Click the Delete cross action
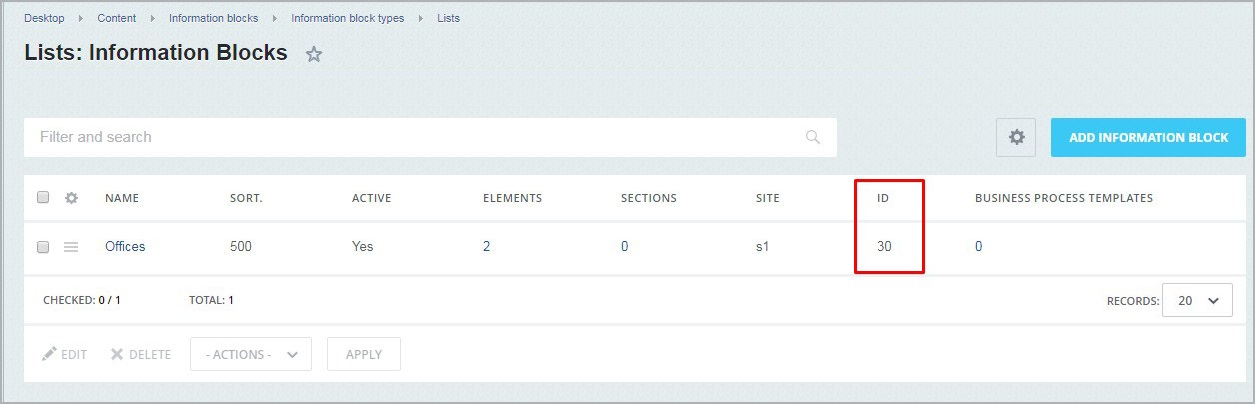Viewport: 1259px width, 406px height. pos(141,354)
